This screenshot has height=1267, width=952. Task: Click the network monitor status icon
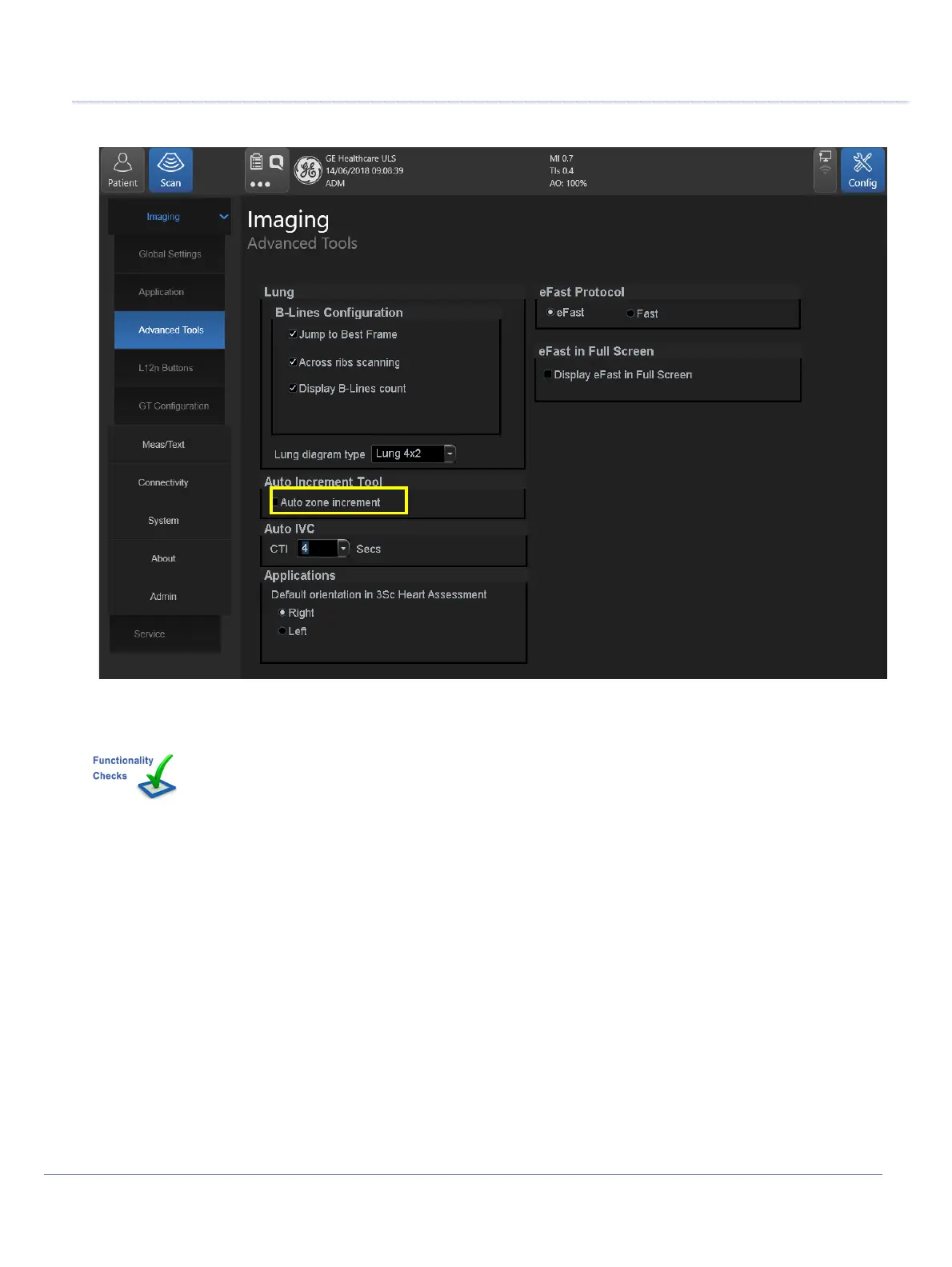tap(825, 157)
